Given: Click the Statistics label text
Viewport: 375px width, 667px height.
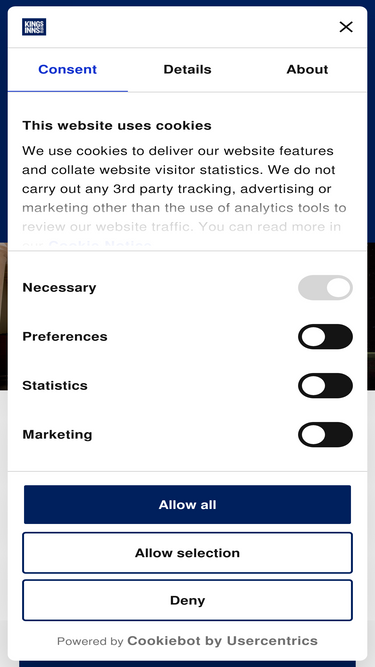Looking at the screenshot, I should 55,385.
